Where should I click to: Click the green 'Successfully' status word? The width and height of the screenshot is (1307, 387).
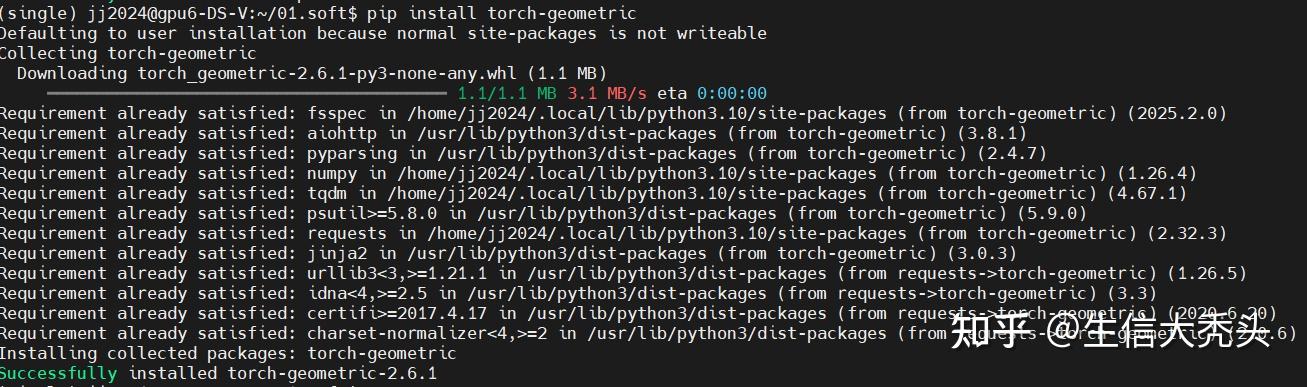coord(58,373)
